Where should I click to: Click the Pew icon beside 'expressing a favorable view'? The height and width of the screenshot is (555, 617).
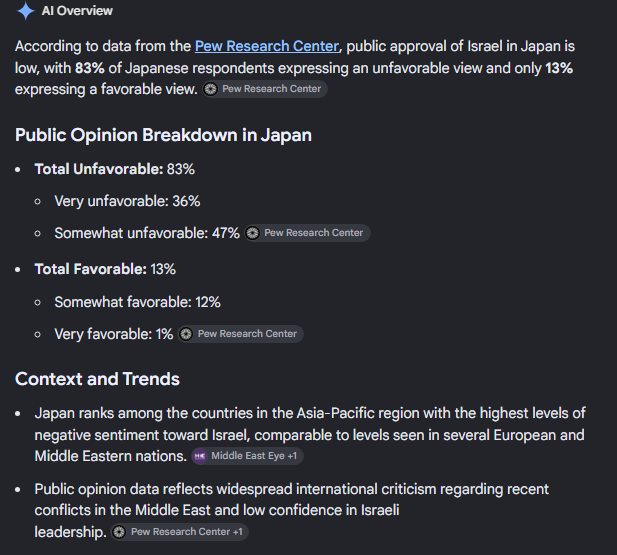click(x=211, y=89)
